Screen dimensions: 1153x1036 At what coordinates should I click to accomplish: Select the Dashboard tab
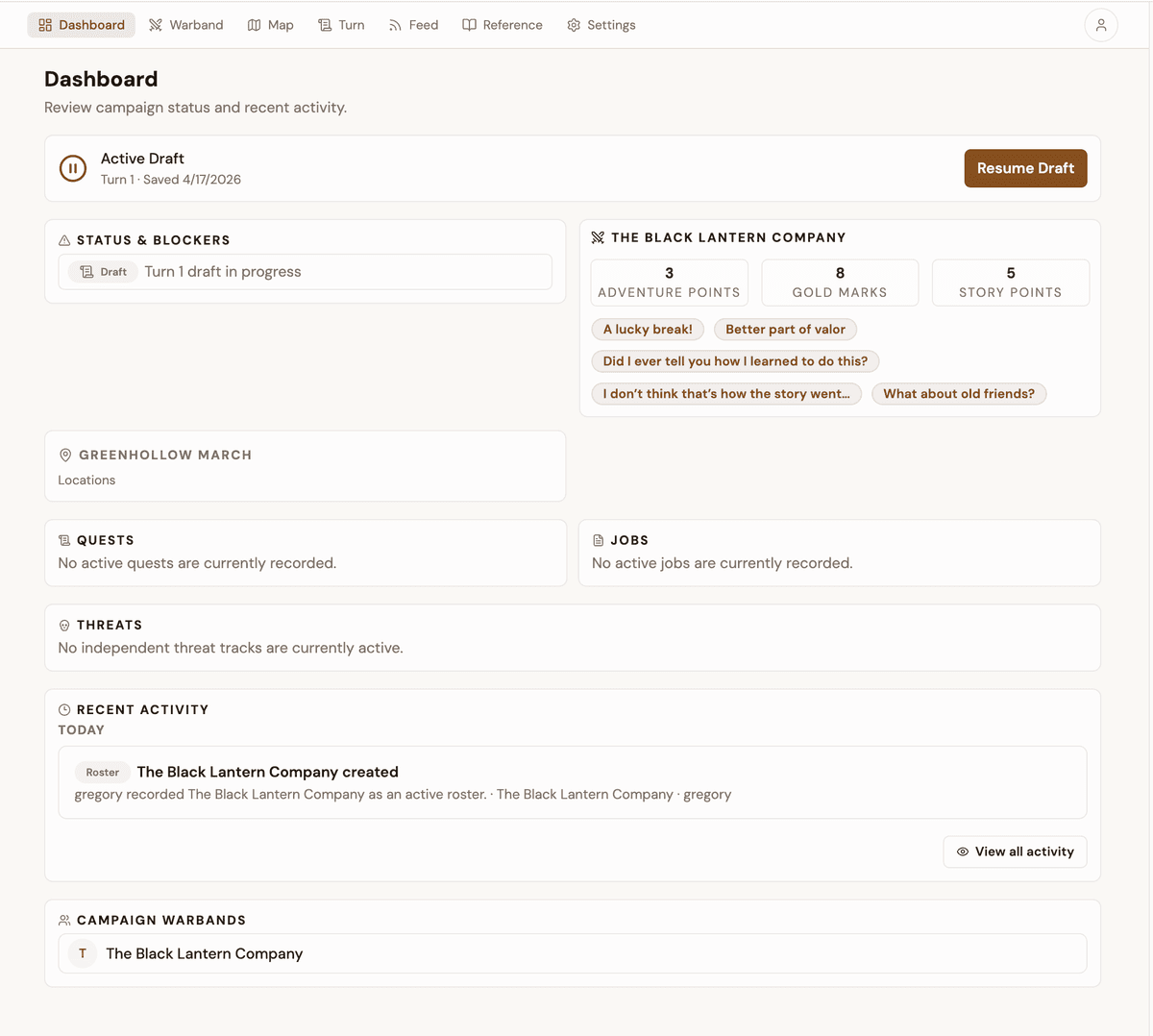pyautogui.click(x=82, y=25)
